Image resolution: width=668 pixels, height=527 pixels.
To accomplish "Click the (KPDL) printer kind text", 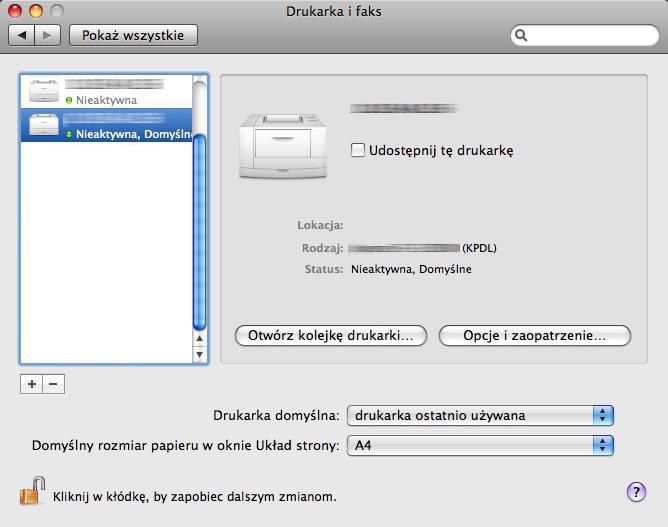I will point(479,248).
